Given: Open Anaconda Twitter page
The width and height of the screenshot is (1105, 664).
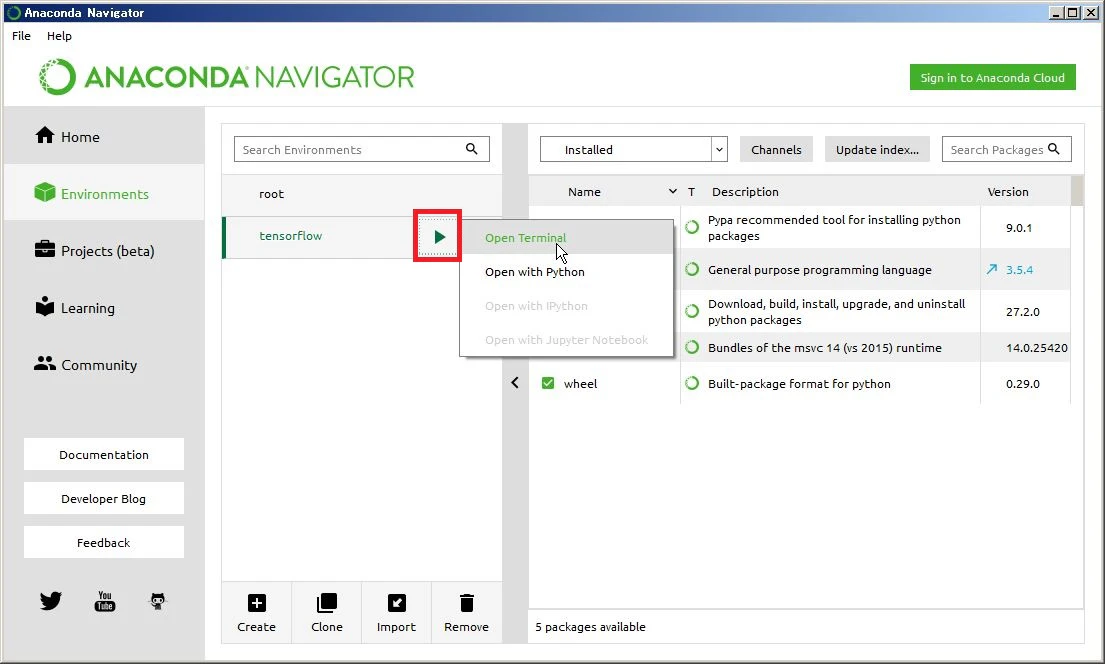Looking at the screenshot, I should click(x=51, y=601).
